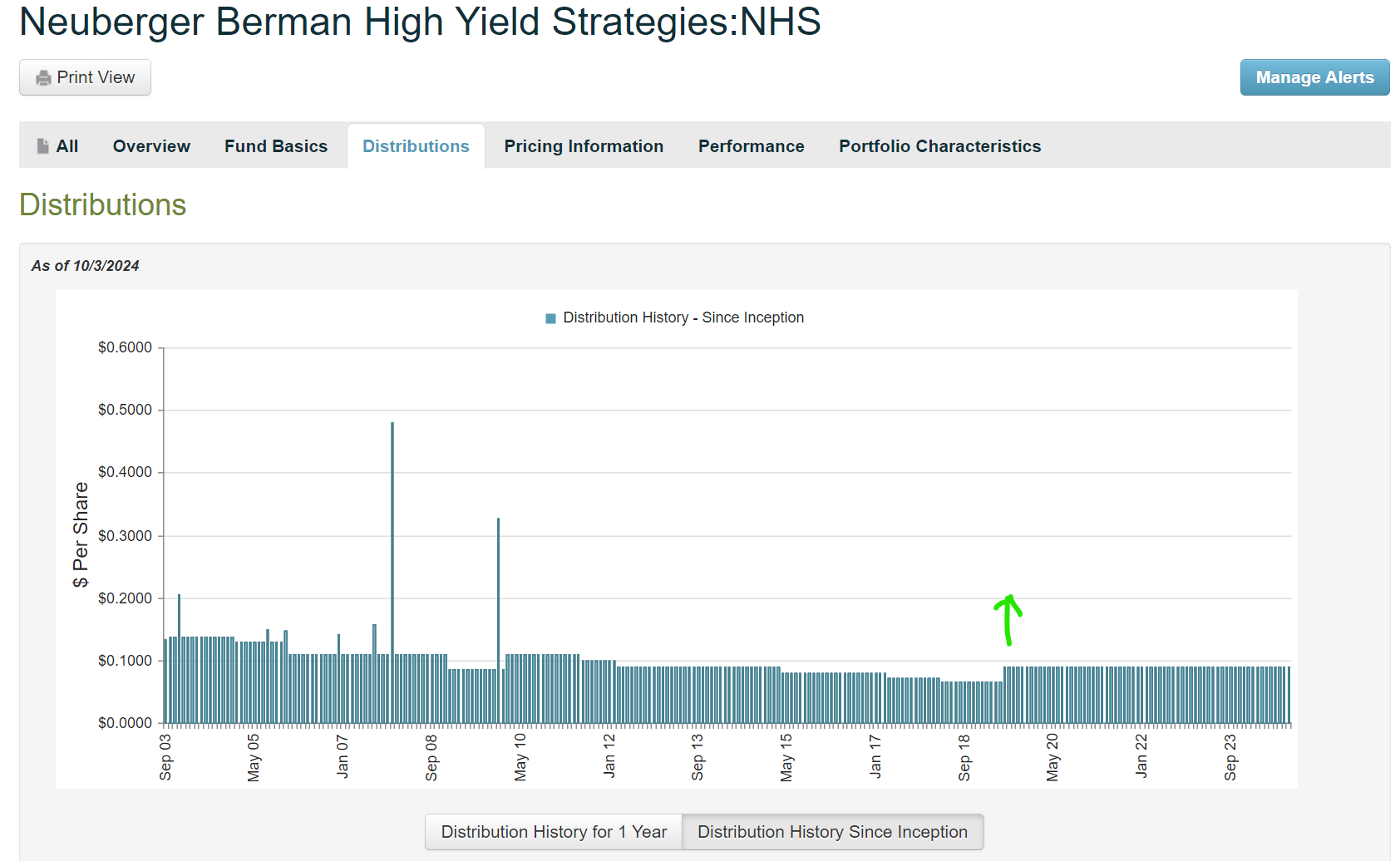Click the Jan 17 x-axis label
The image size is (1400, 861).
tap(875, 755)
